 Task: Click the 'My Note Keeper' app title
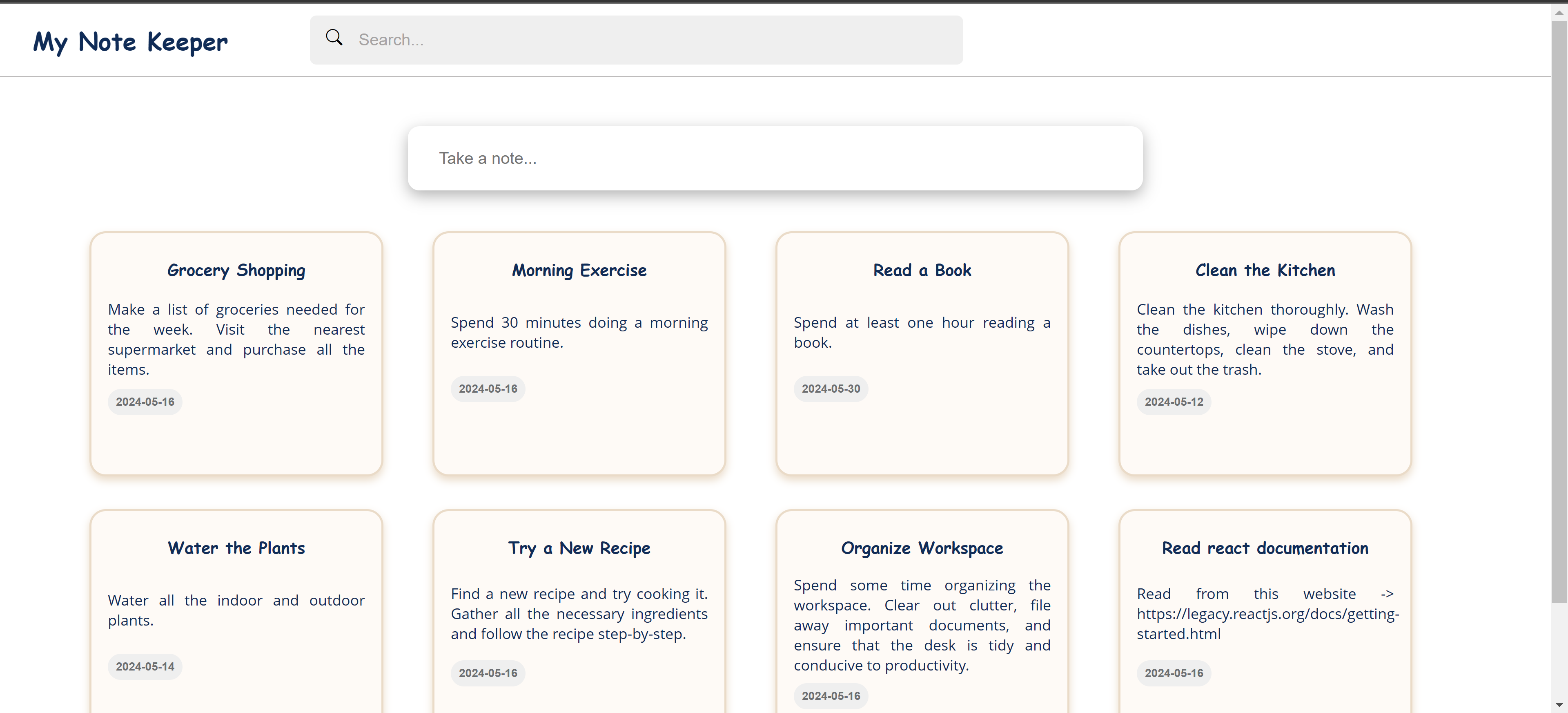[130, 41]
